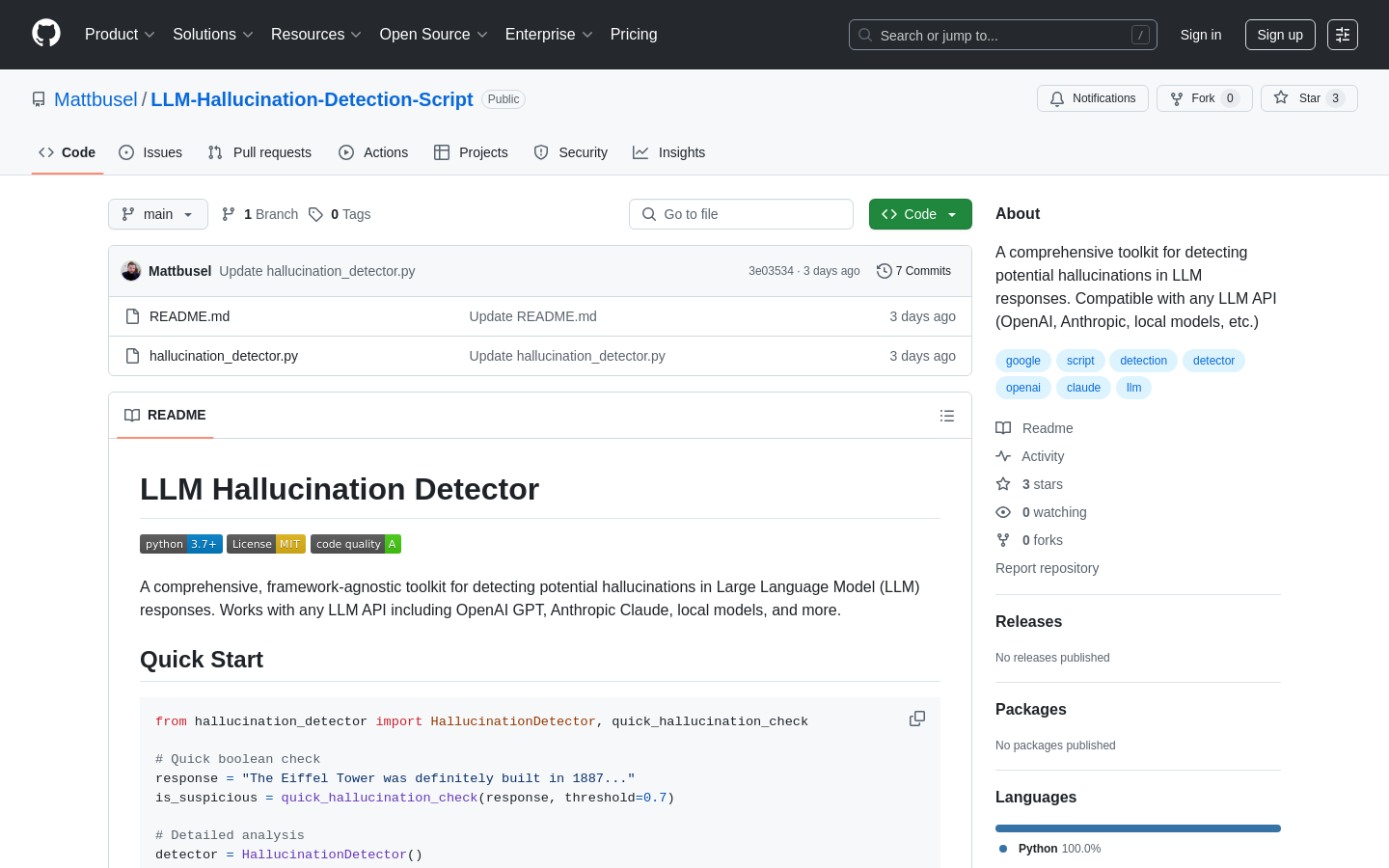Screen dimensions: 1389x868
Task: Open the Releases section heading link
Action: pyautogui.click(x=1028, y=622)
